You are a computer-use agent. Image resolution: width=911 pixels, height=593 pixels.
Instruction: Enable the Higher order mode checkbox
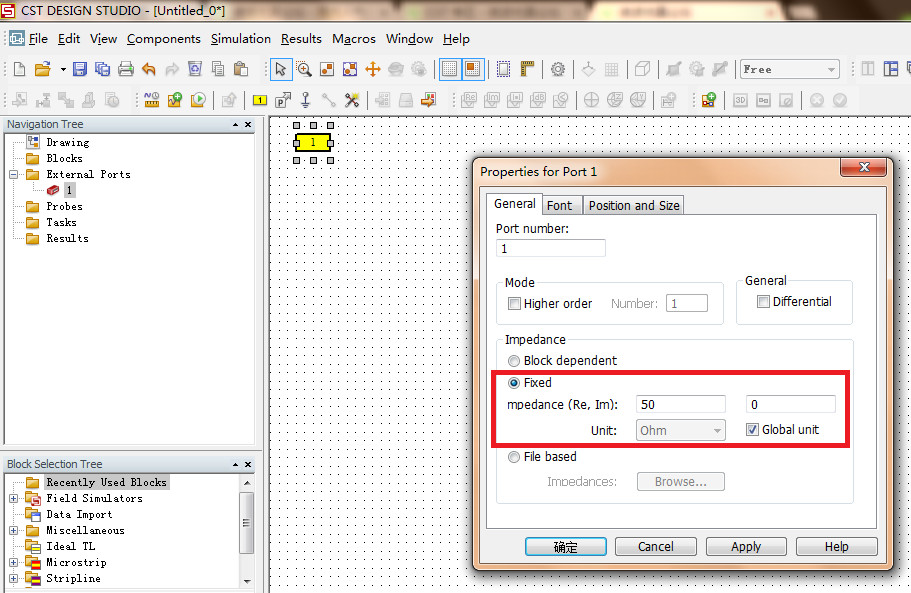pos(514,303)
